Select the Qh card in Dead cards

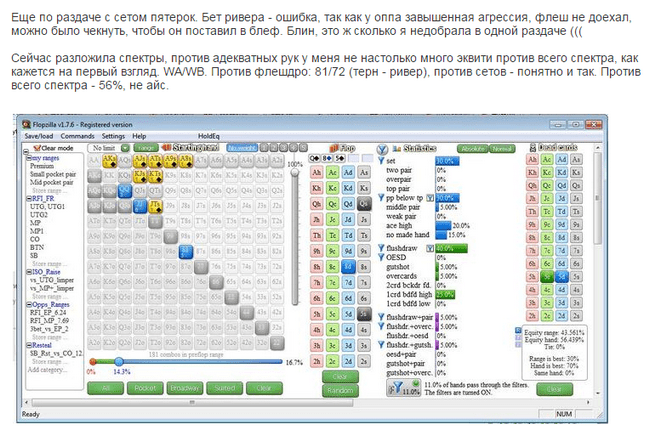(533, 185)
